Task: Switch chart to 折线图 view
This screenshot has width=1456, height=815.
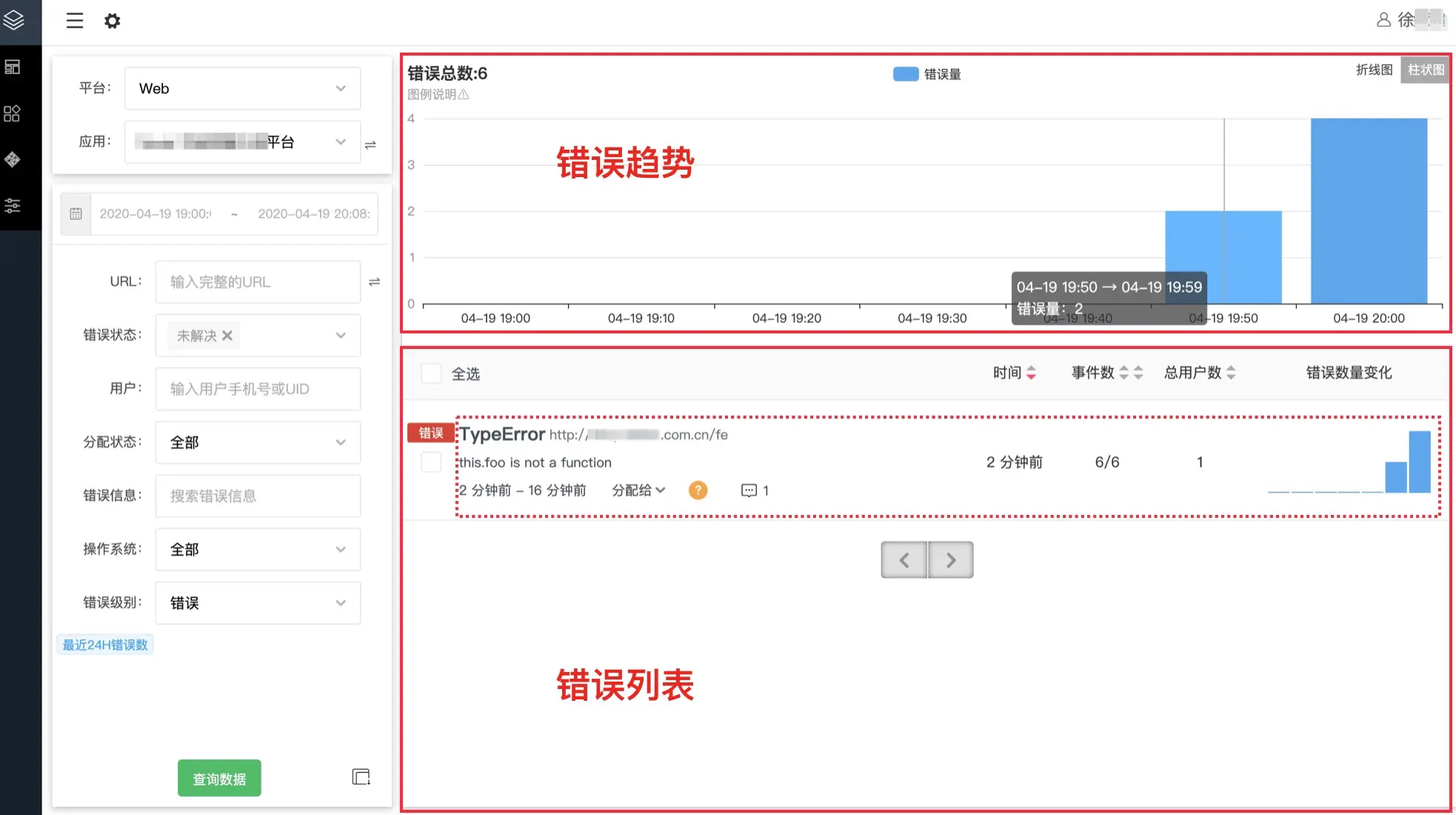Action: pyautogui.click(x=1374, y=70)
